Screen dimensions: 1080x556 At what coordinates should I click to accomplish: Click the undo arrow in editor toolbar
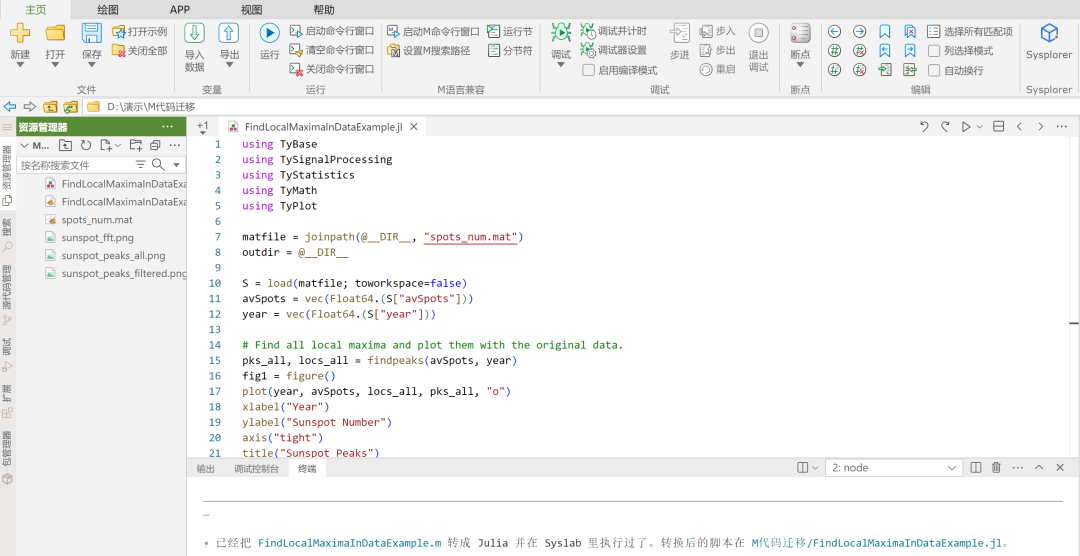pyautogui.click(x=924, y=127)
